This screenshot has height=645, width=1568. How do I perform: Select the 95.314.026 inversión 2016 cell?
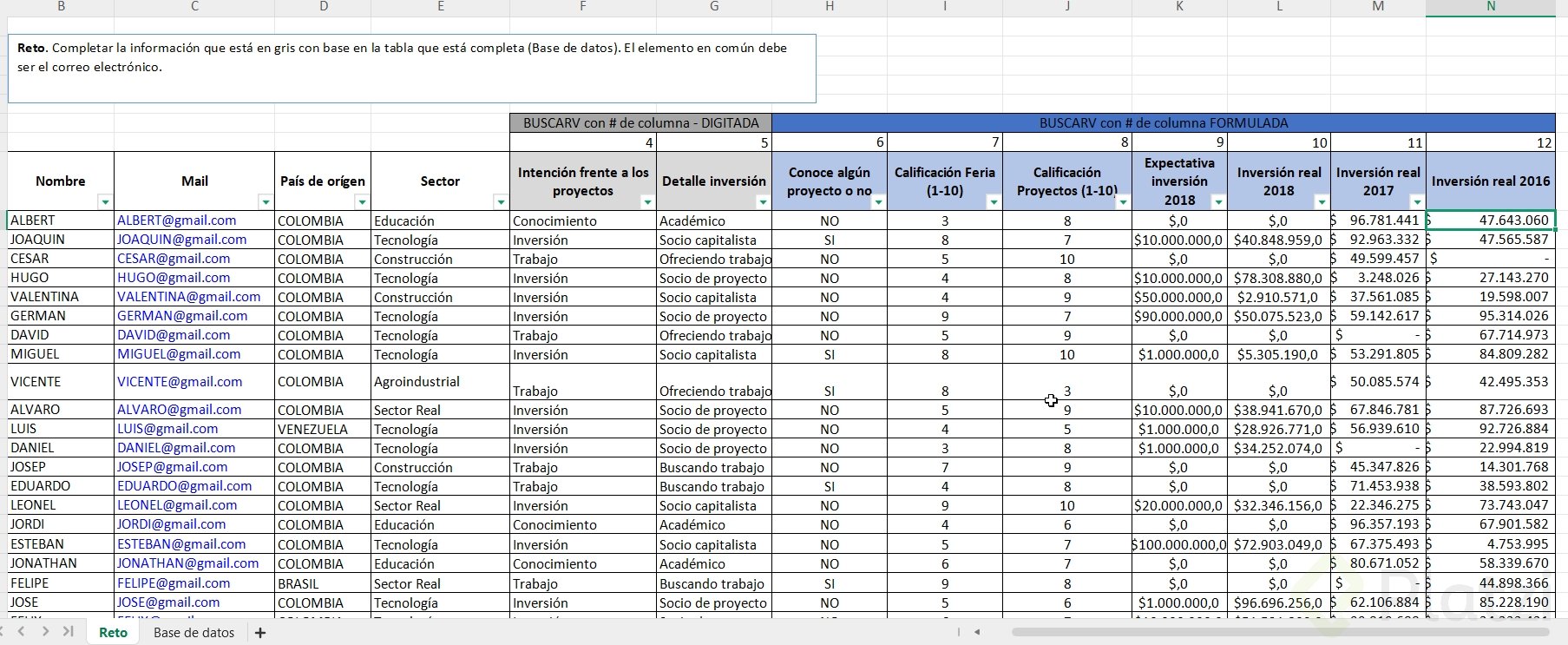click(x=1491, y=316)
